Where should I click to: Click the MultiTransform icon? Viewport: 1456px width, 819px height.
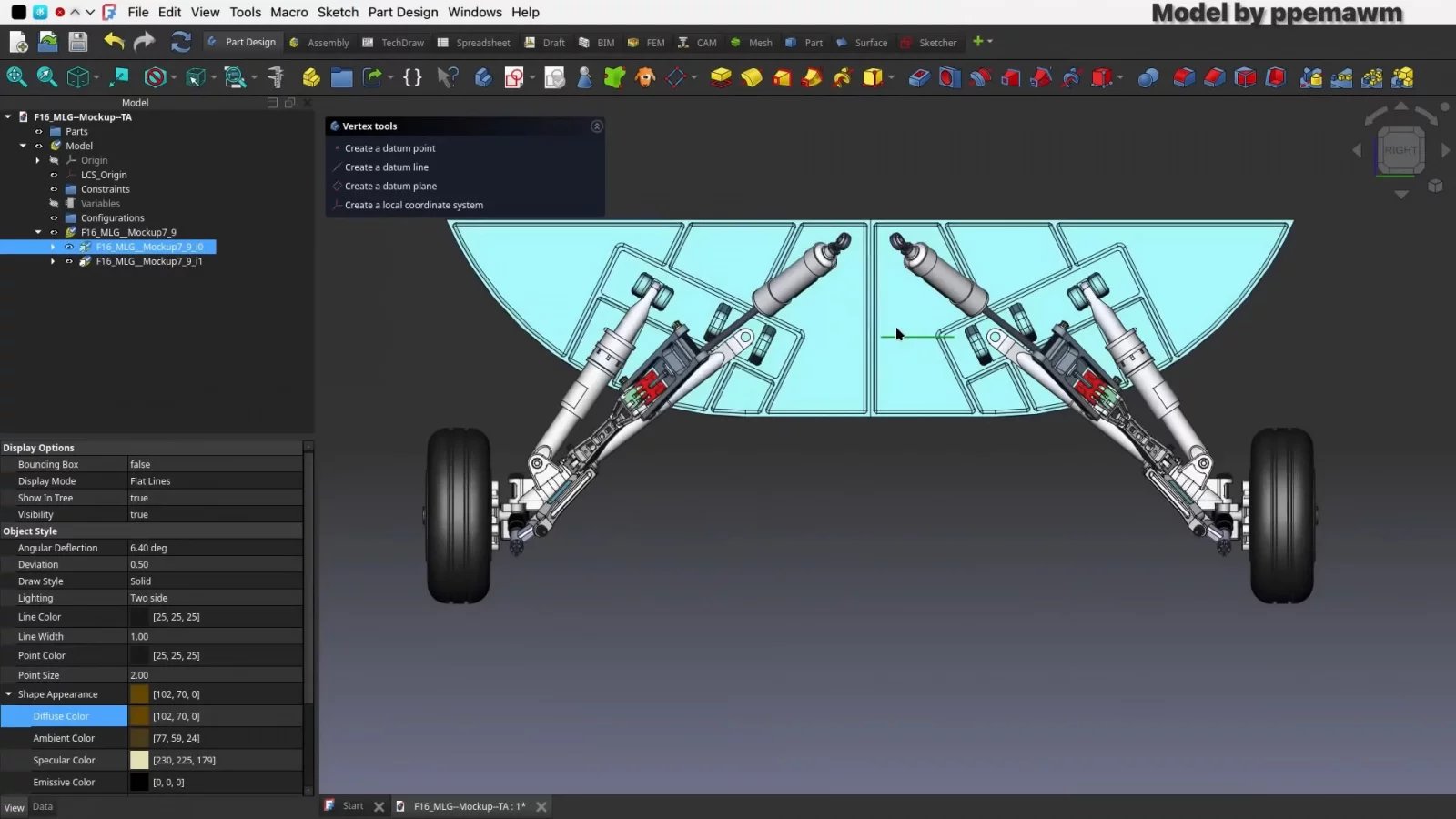(1402, 77)
